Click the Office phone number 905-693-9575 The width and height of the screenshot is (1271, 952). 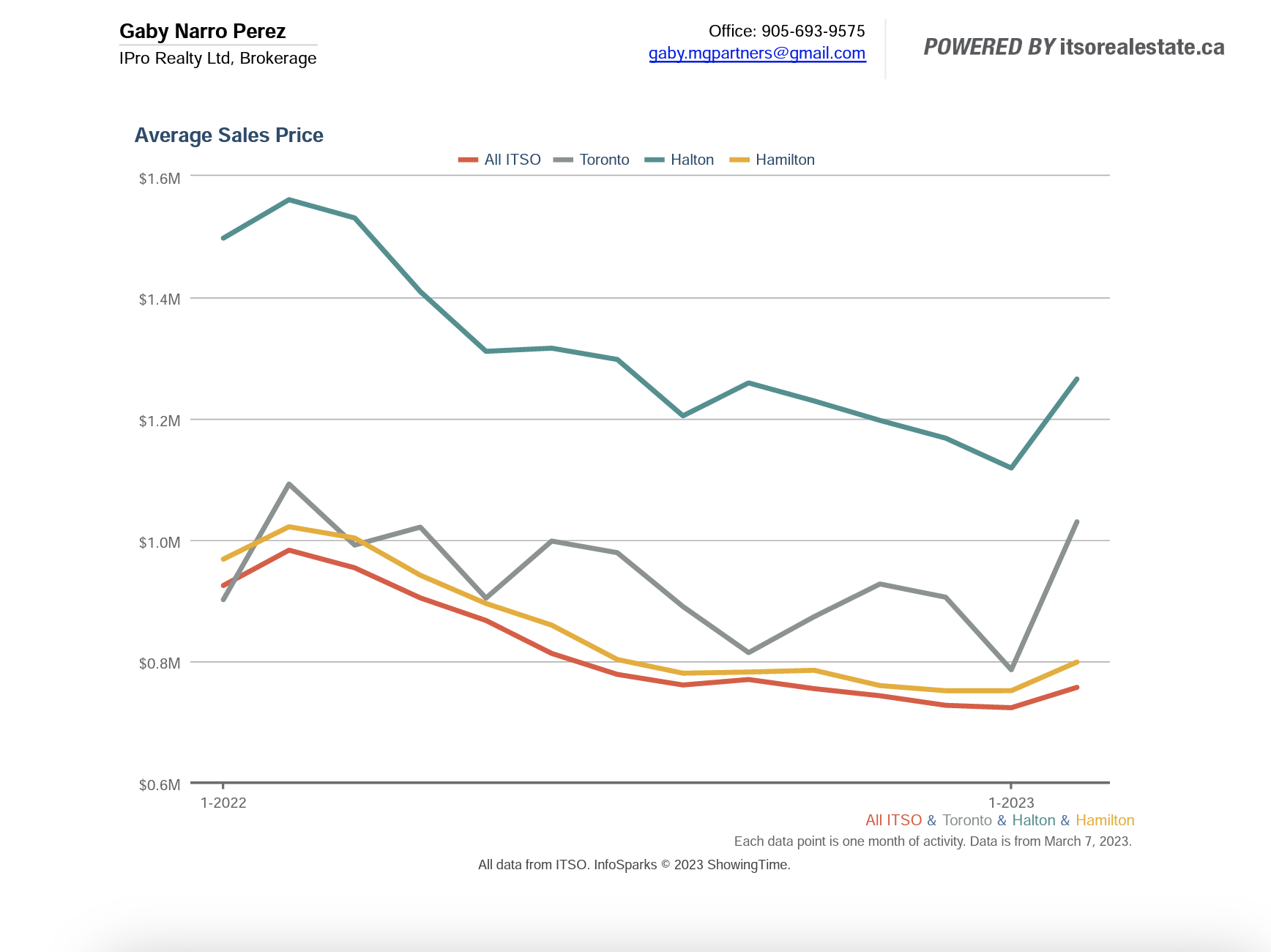point(813,31)
